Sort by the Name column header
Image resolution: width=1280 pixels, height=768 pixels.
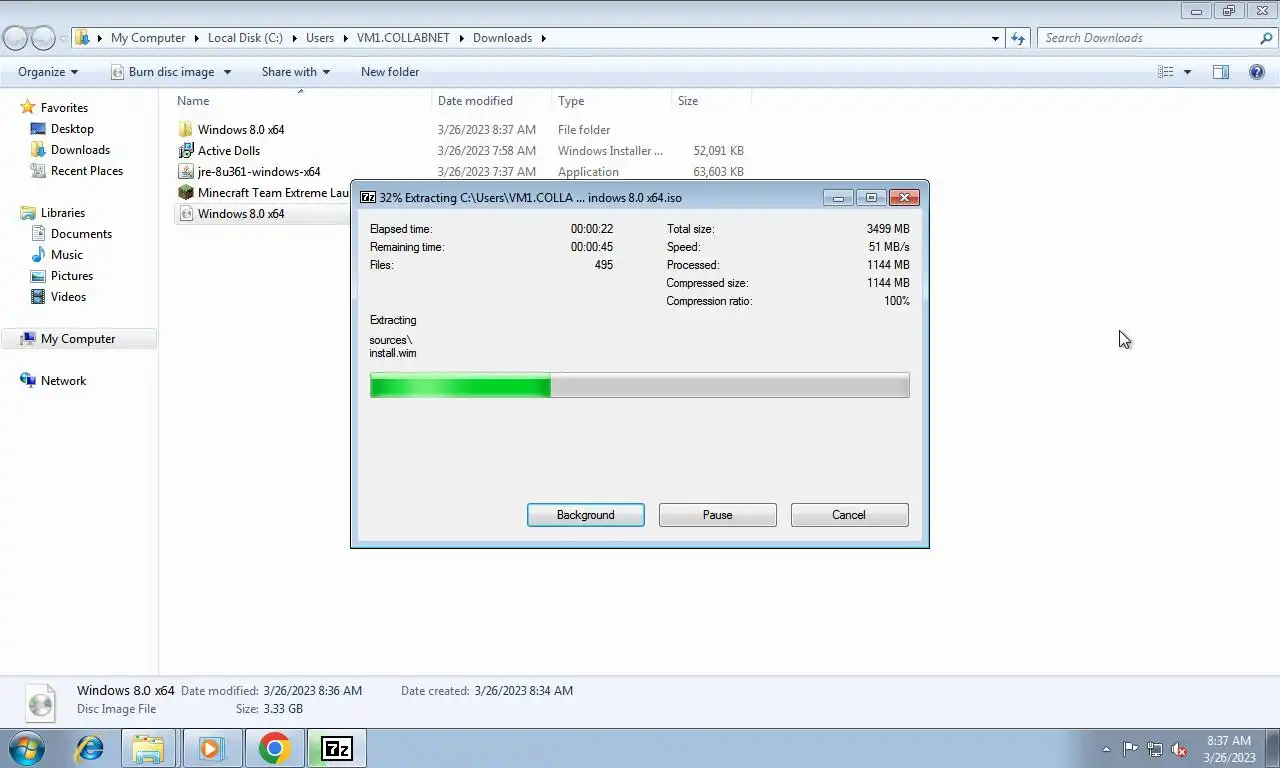coord(193,101)
